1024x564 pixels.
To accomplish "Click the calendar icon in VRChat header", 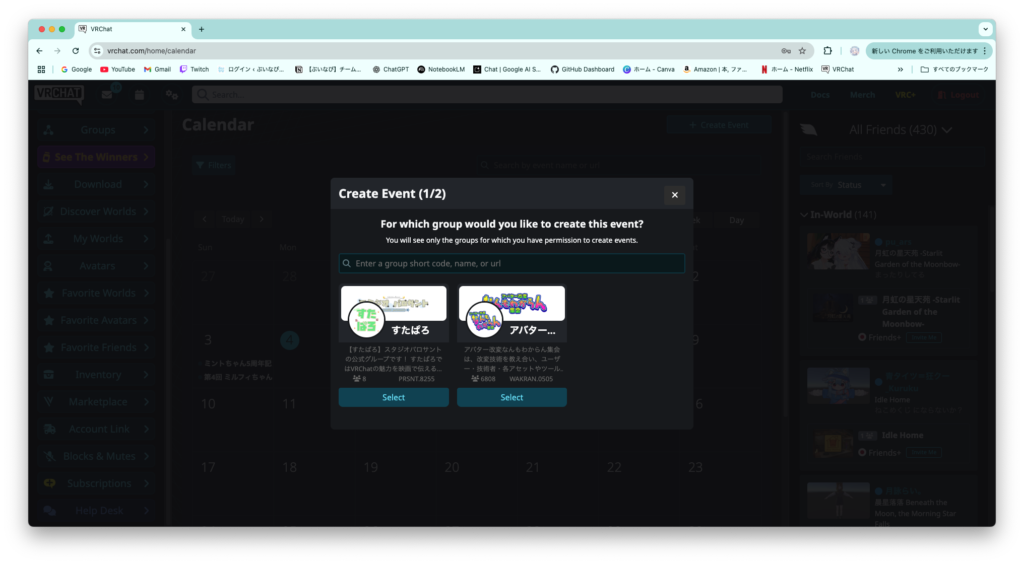I will pos(139,95).
